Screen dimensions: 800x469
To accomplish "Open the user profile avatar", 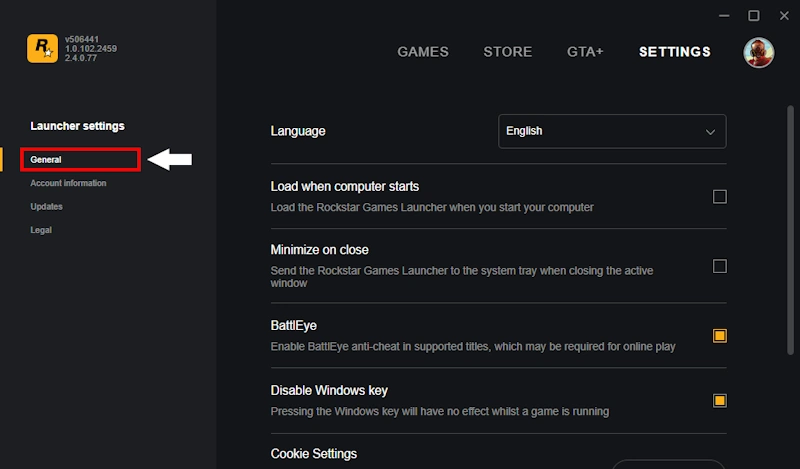I will click(x=758, y=52).
